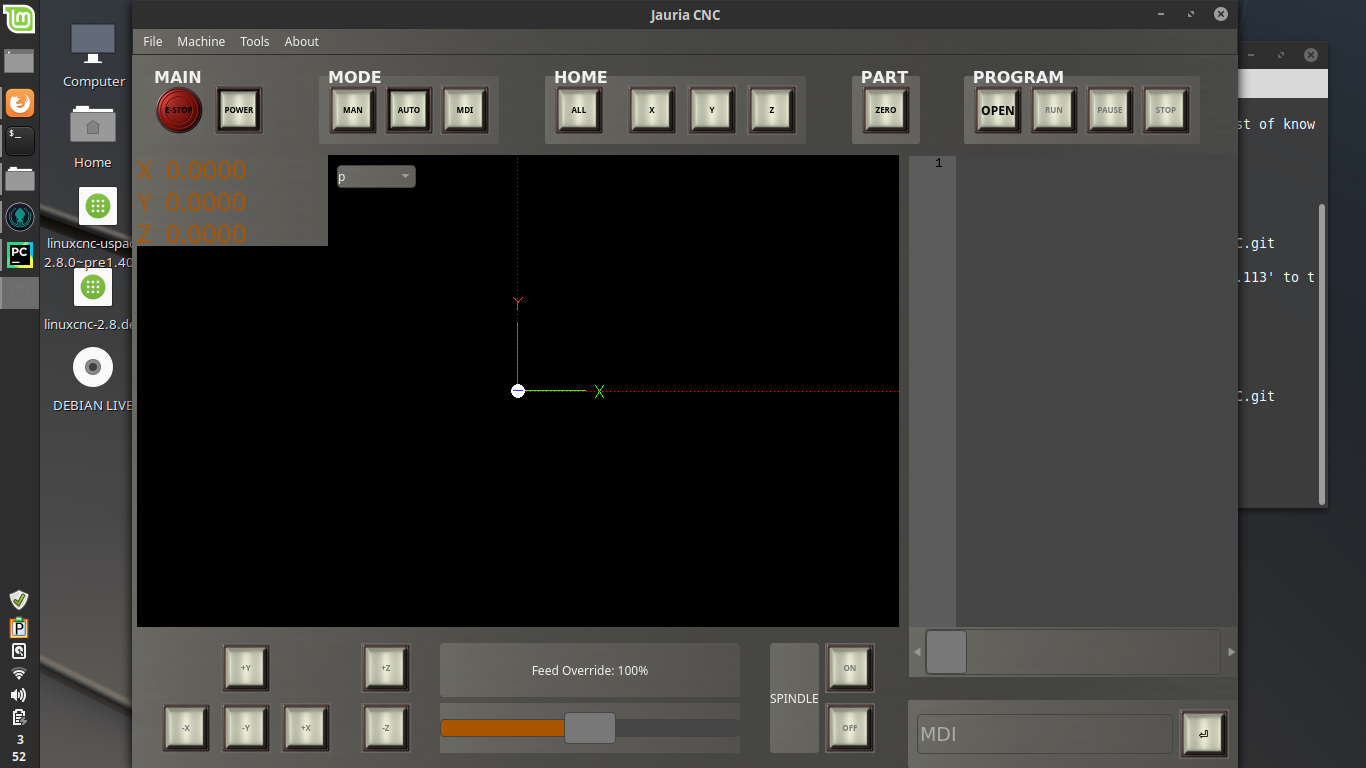Click the PART ZERO button
The width and height of the screenshot is (1366, 768).
click(x=886, y=110)
